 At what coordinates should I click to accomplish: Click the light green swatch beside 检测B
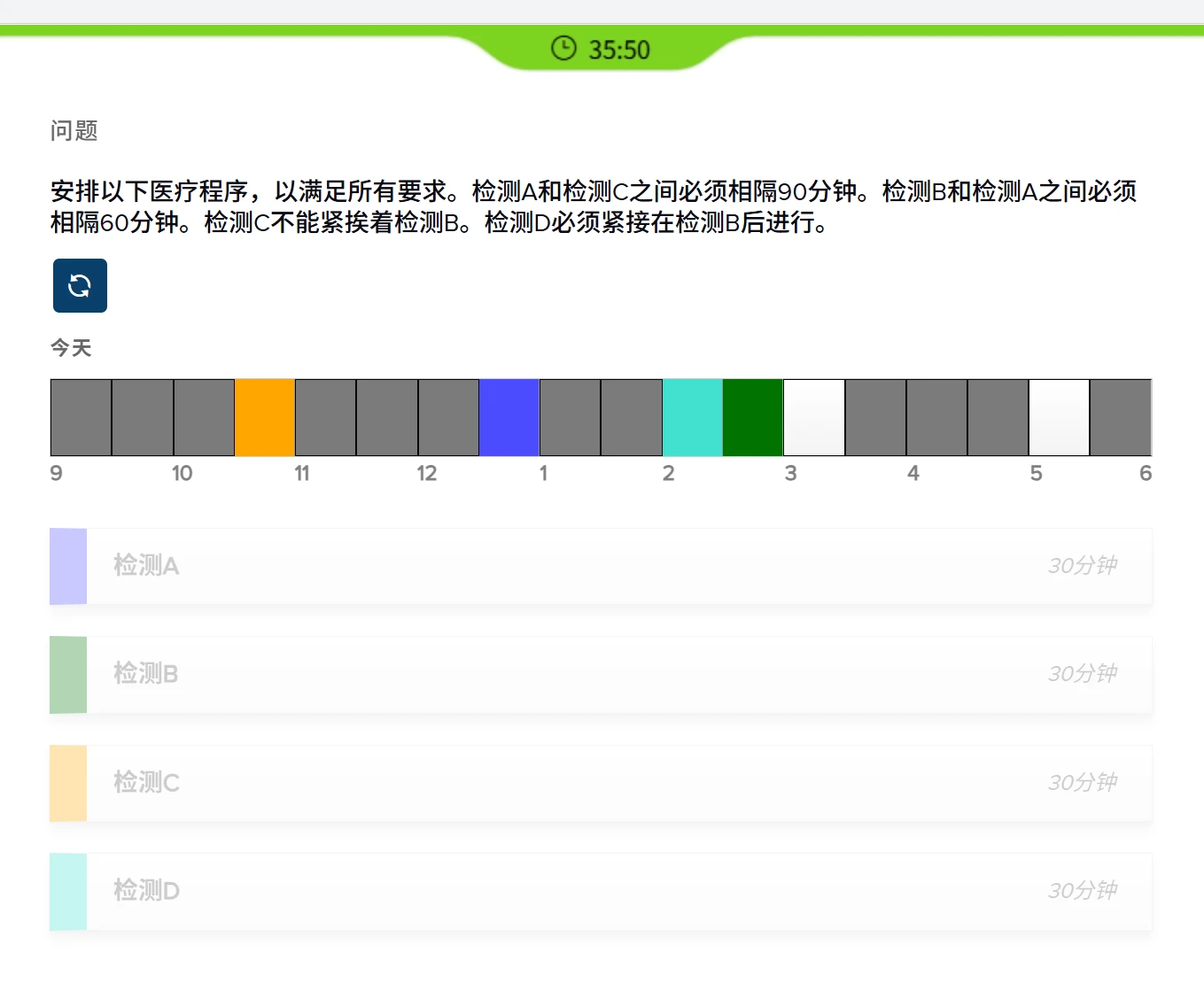[68, 674]
